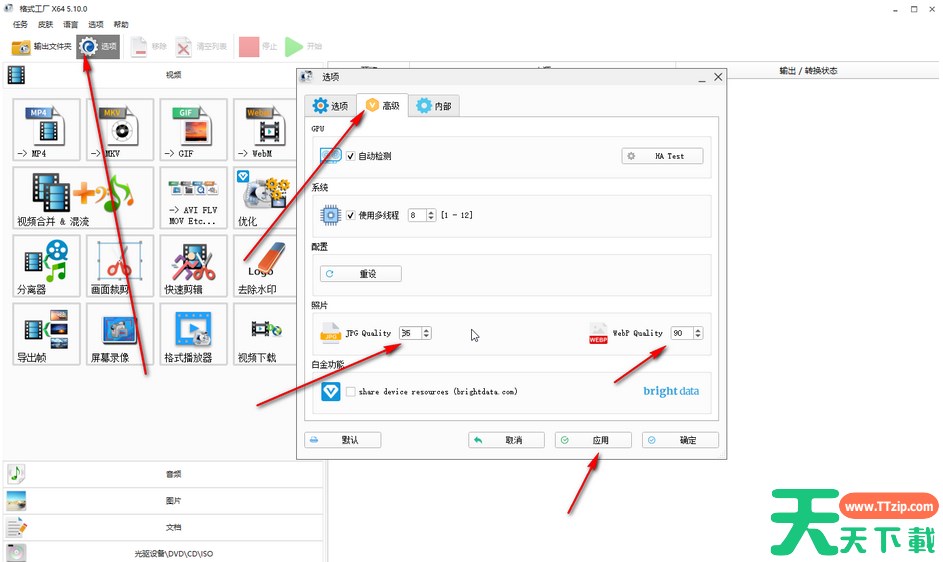The width and height of the screenshot is (943, 562).
Task: Open the 视频下载 video download tool
Action: click(265, 334)
